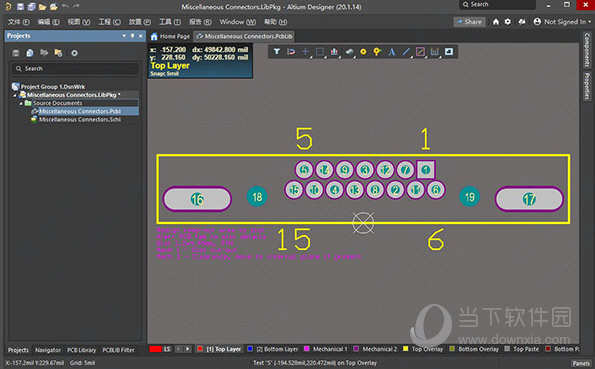Click the save icon in Projects panel toolbar

(16, 53)
